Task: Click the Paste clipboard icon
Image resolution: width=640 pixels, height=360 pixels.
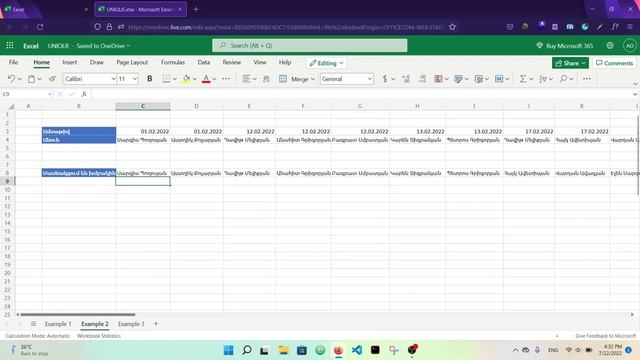Action: (31, 79)
